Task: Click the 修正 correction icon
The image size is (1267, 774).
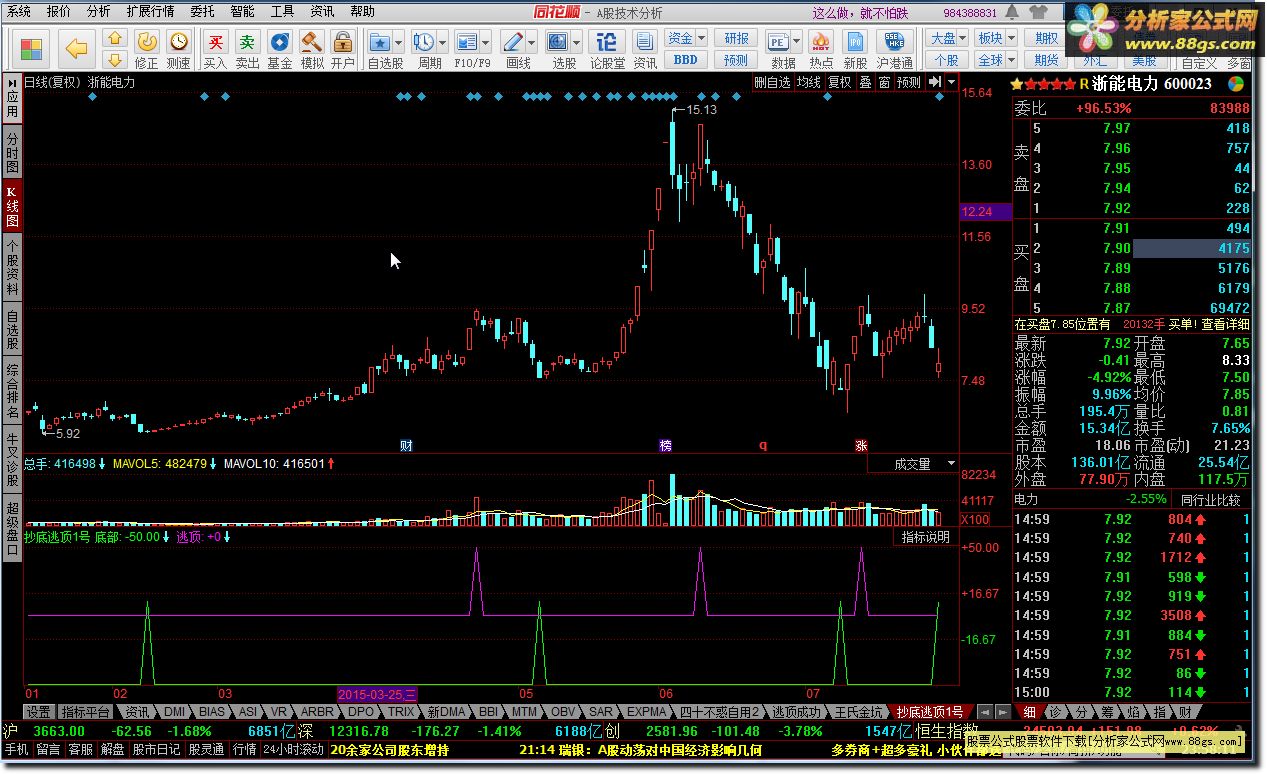Action: click(x=147, y=48)
